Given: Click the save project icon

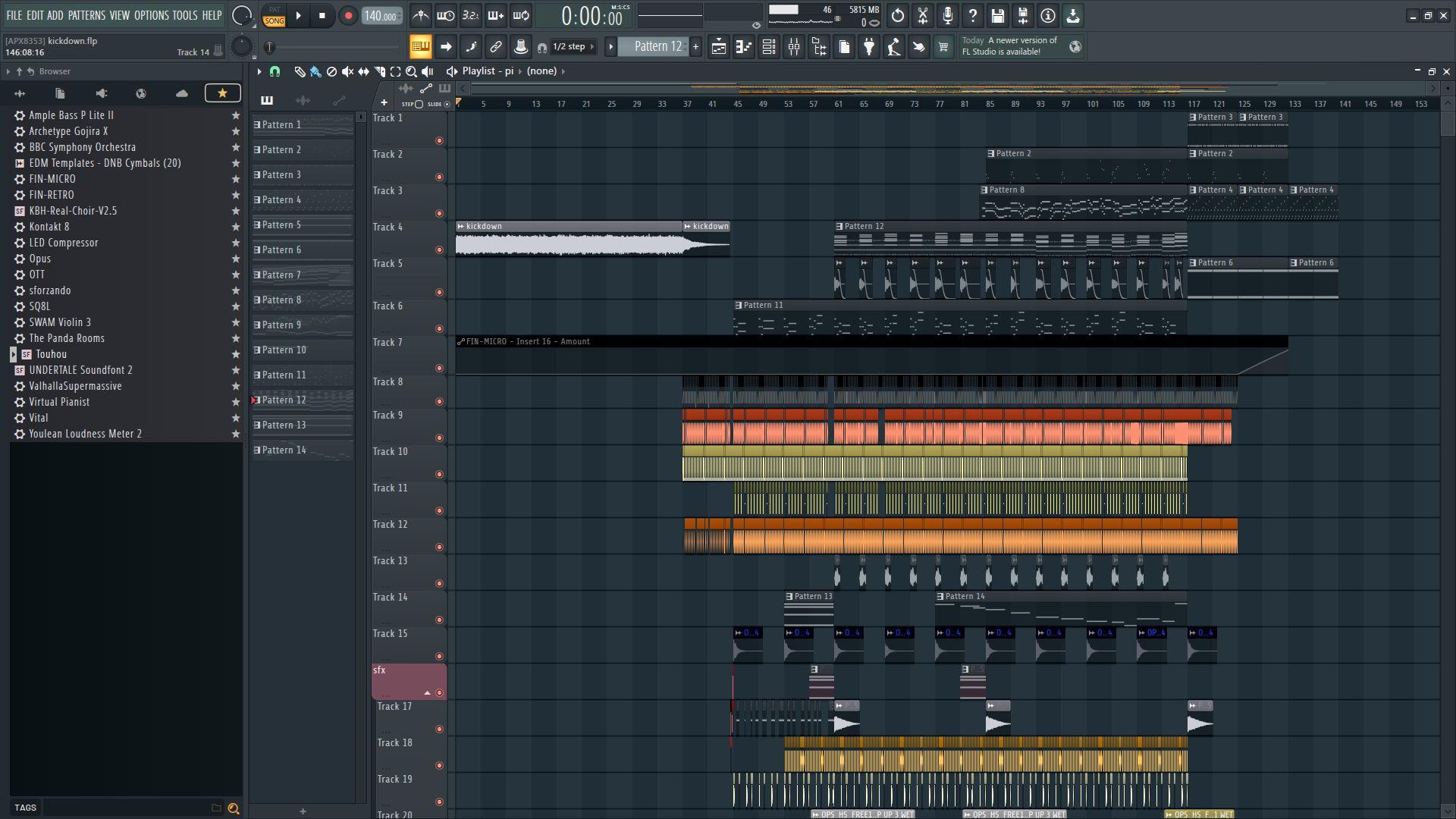Looking at the screenshot, I should coord(997,15).
